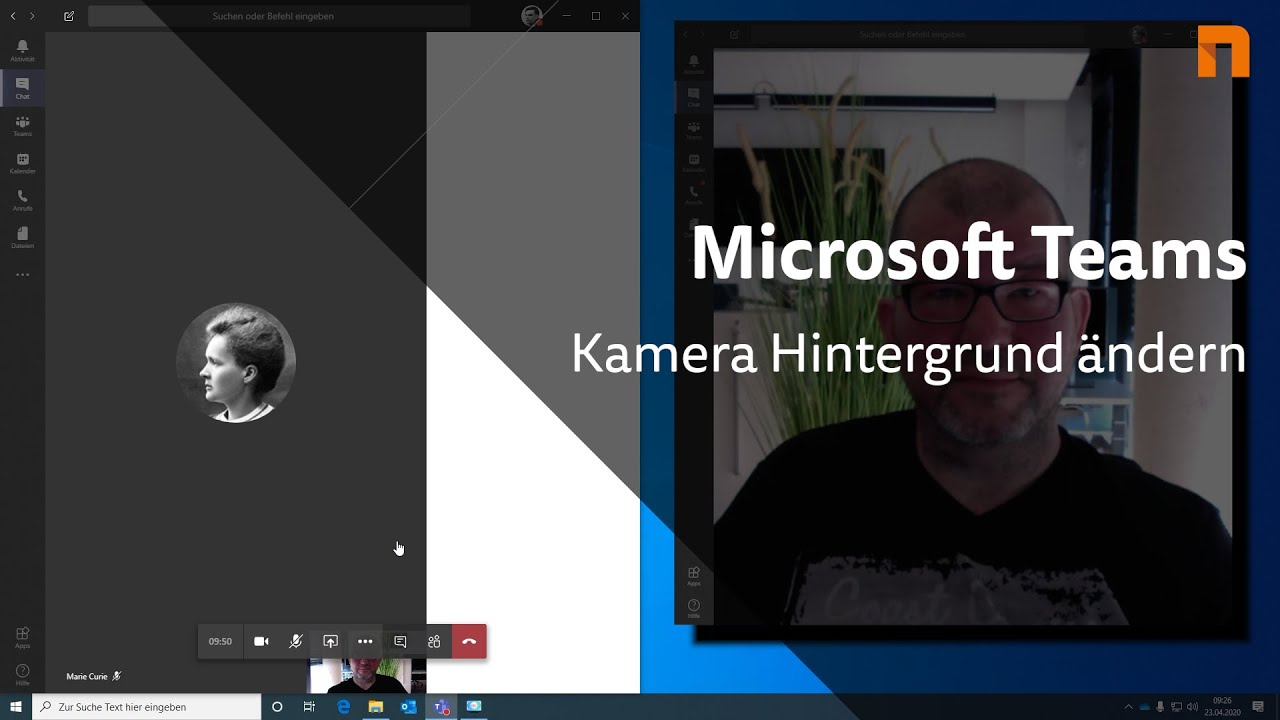Screen dimensions: 1280x720
Task: Open the profile avatar menu
Action: coord(532,15)
